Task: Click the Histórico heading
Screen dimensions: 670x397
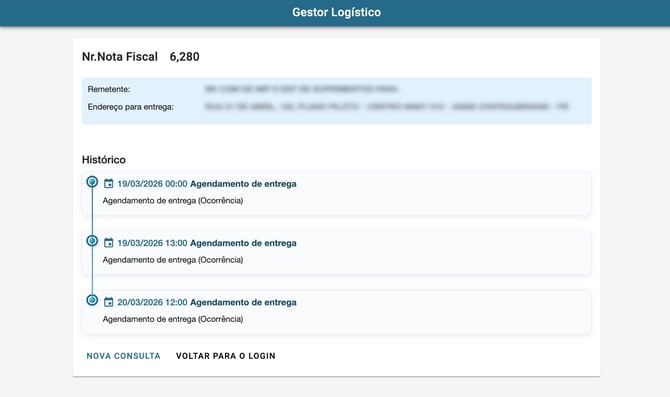Action: (104, 160)
